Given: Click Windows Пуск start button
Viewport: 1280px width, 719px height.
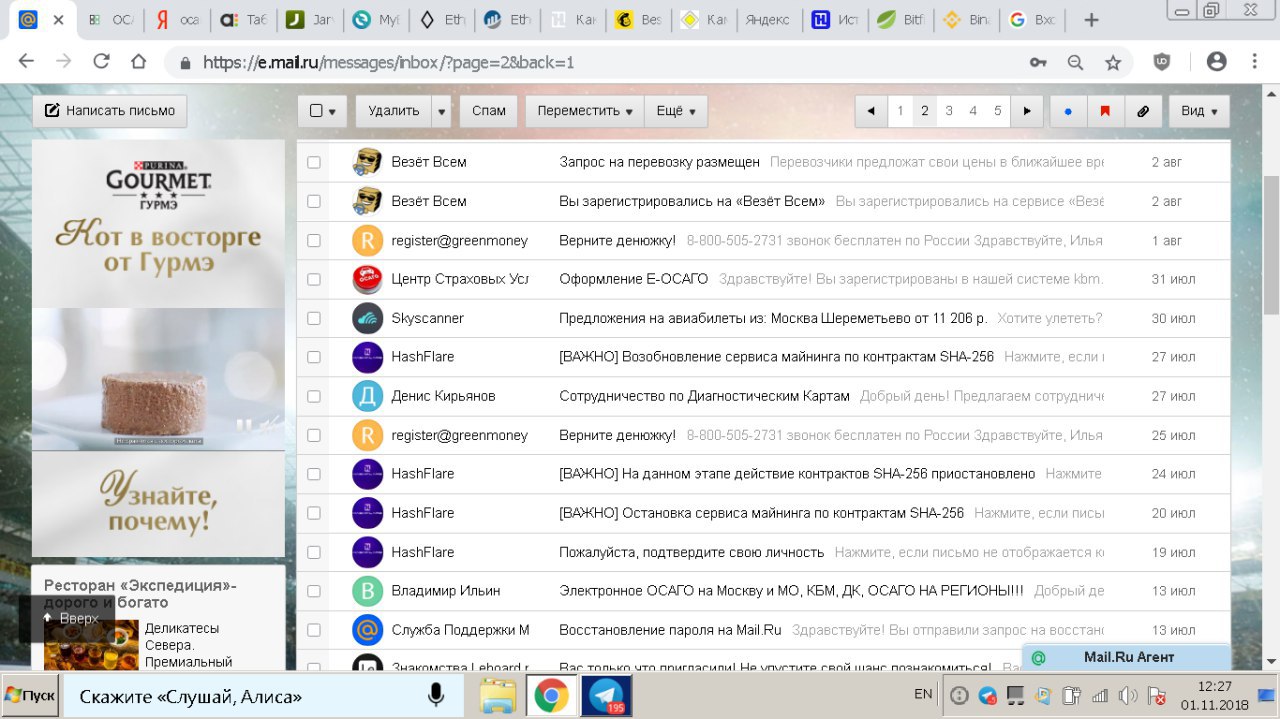Looking at the screenshot, I should 30,696.
